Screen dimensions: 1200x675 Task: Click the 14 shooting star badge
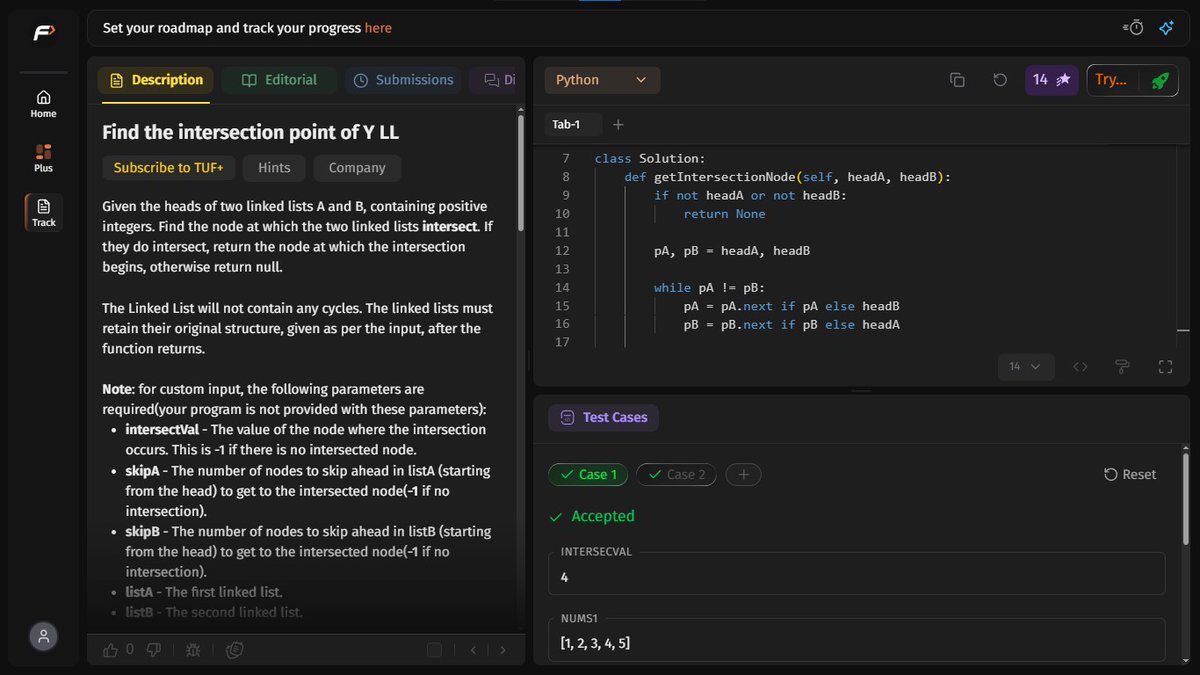1052,80
